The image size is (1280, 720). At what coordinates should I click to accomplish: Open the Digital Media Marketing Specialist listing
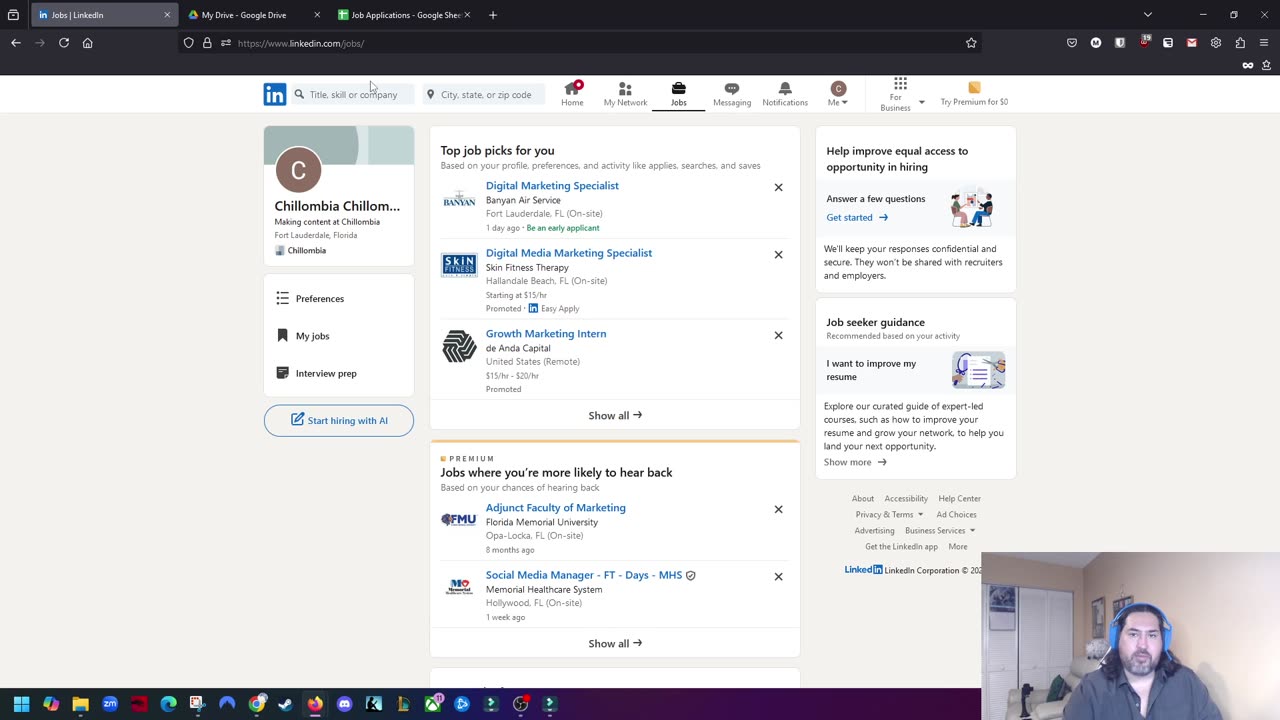point(569,253)
